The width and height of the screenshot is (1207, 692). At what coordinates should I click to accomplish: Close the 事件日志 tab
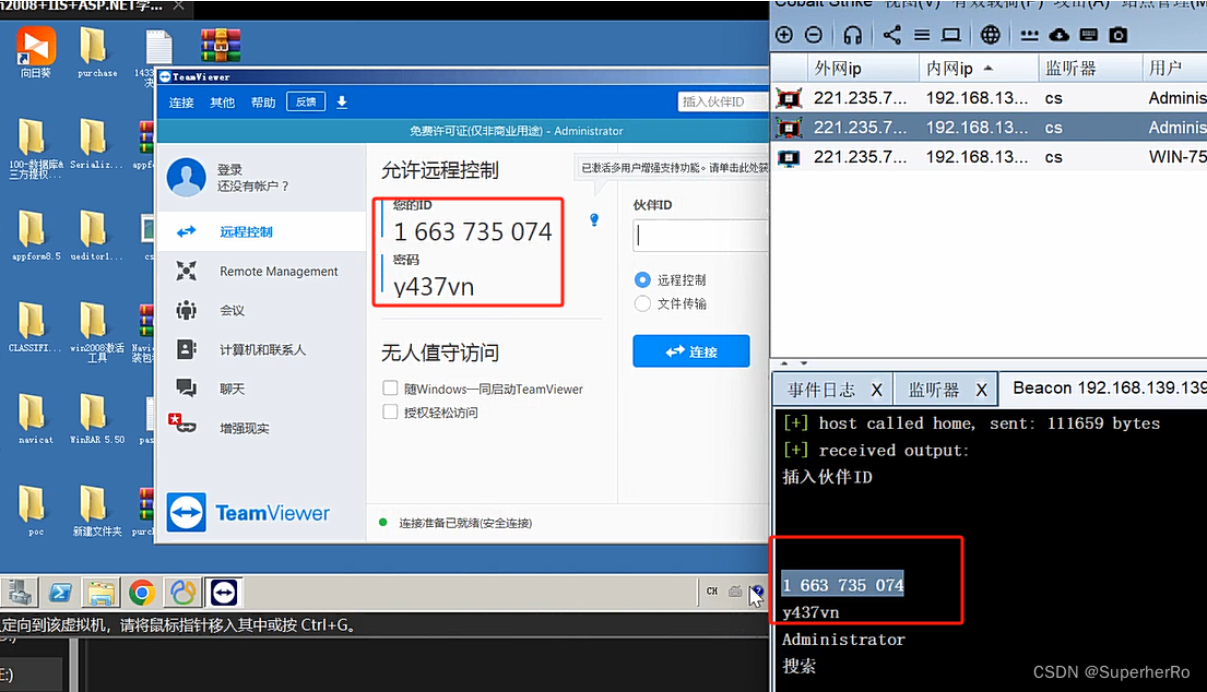pyautogui.click(x=877, y=390)
